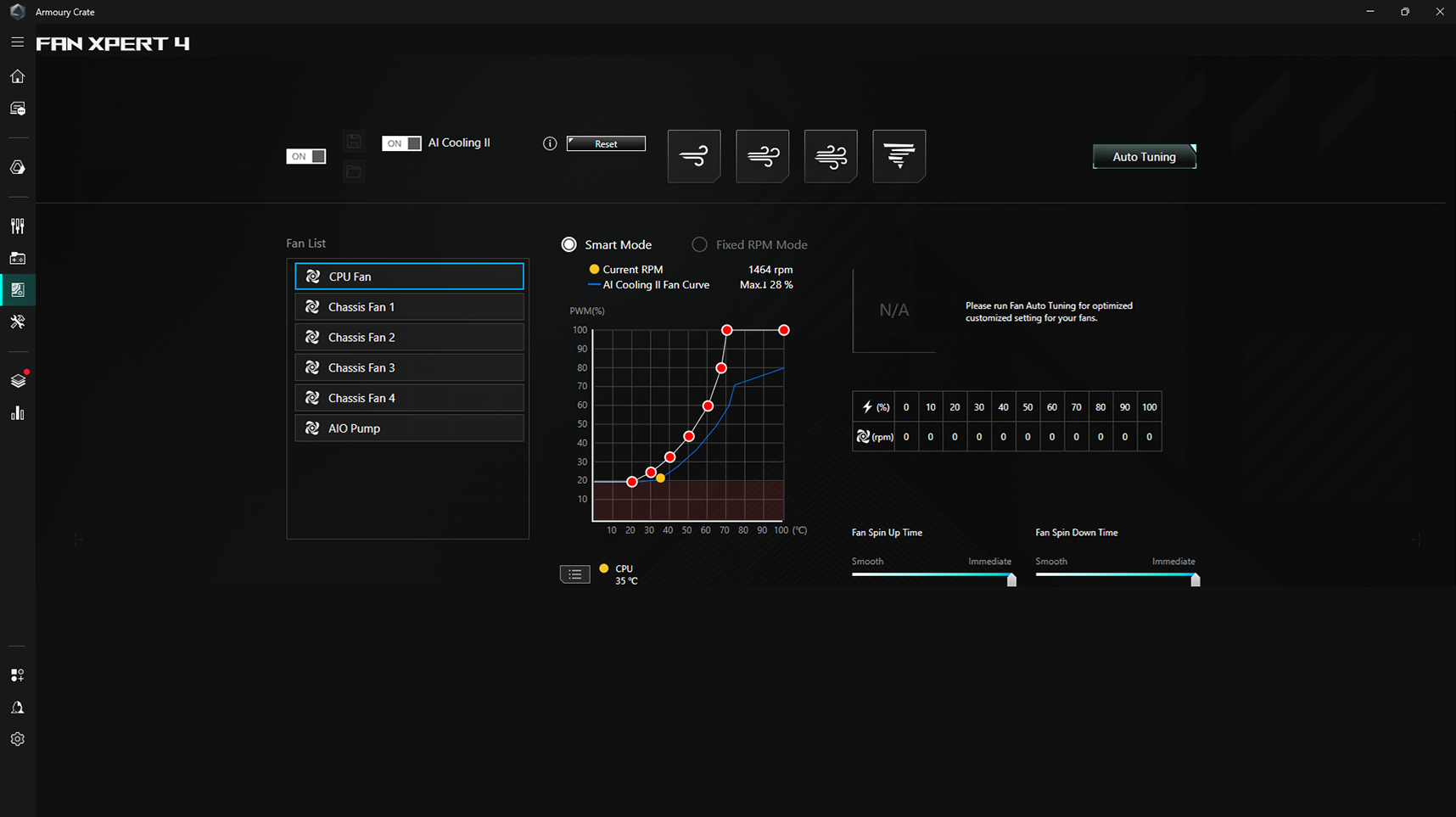This screenshot has width=1456, height=817.
Task: Click the fan curve point at 60% PWM
Action: point(708,406)
